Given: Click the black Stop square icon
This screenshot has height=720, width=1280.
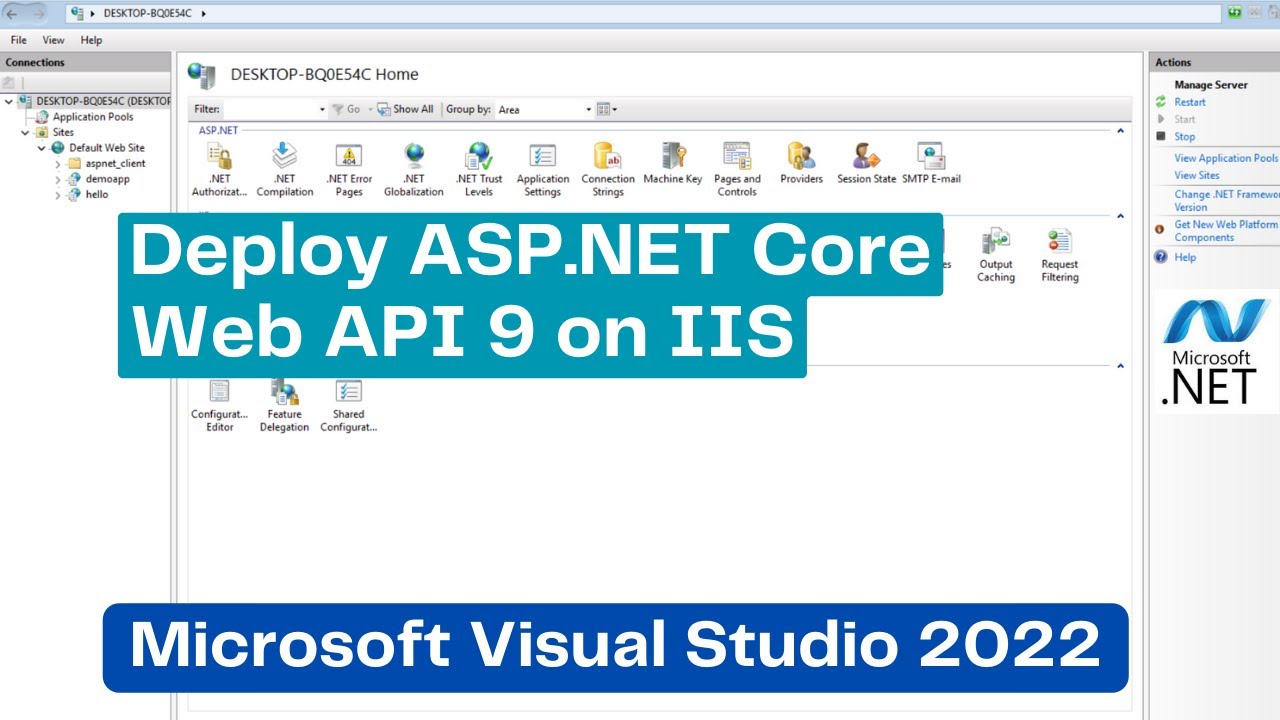Looking at the screenshot, I should [1161, 136].
